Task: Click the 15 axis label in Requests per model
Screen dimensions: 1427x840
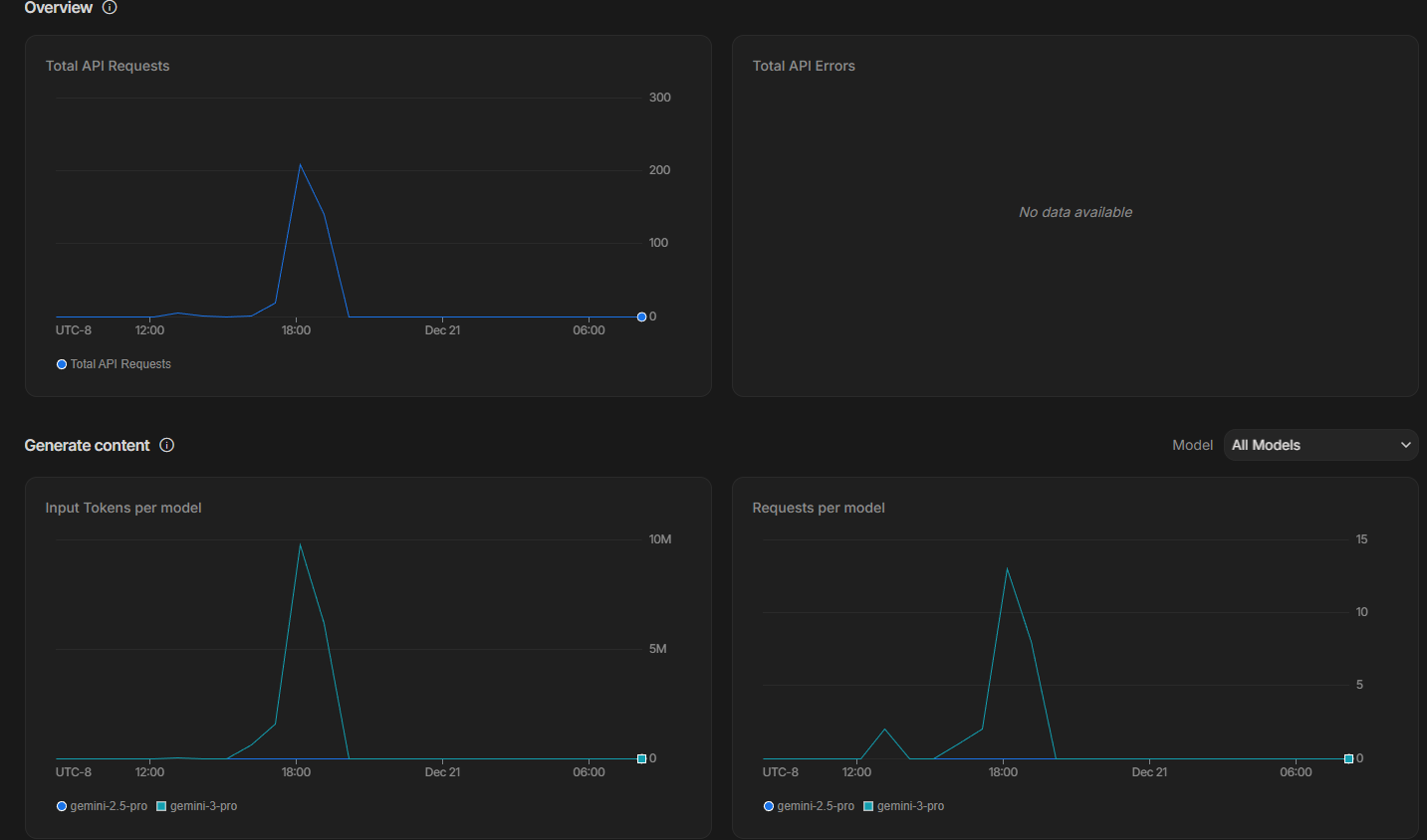Action: (1361, 539)
